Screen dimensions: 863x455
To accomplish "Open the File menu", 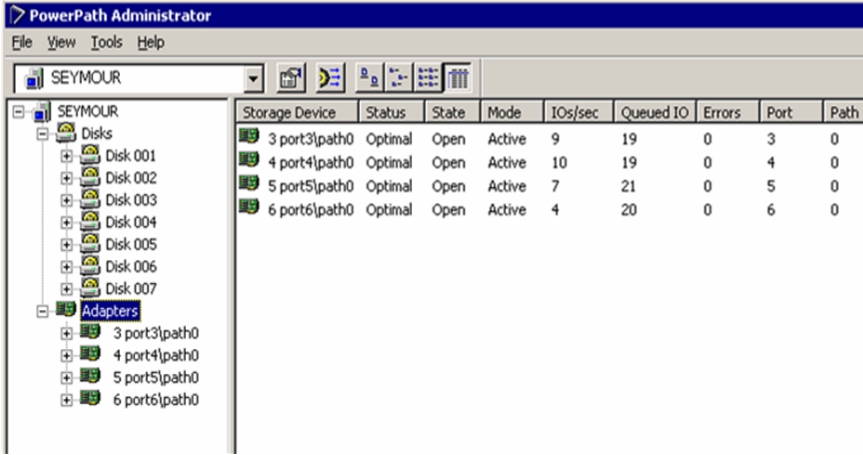I will tap(22, 42).
